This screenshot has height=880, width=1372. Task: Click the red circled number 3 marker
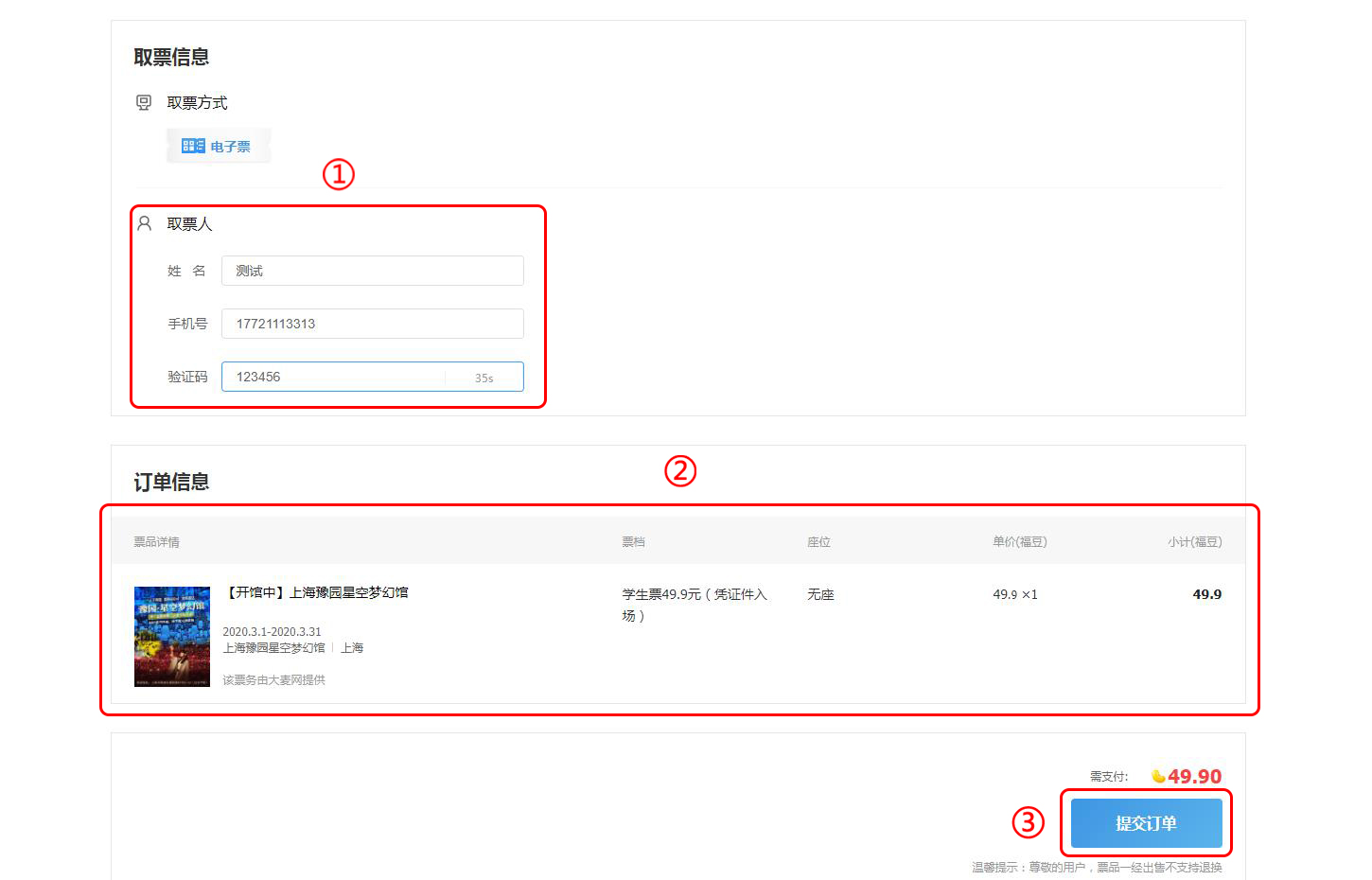(1028, 822)
